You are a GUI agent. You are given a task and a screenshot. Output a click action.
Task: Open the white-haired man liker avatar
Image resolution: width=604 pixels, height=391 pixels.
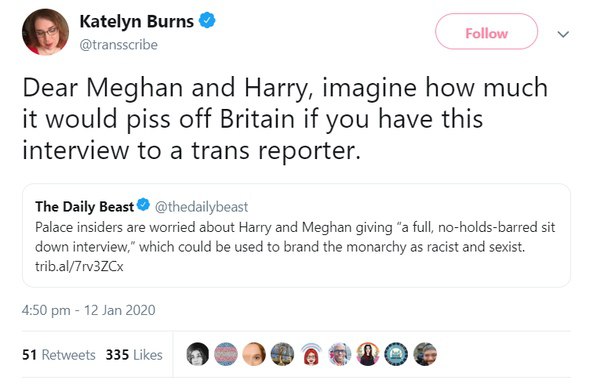(x=340, y=354)
